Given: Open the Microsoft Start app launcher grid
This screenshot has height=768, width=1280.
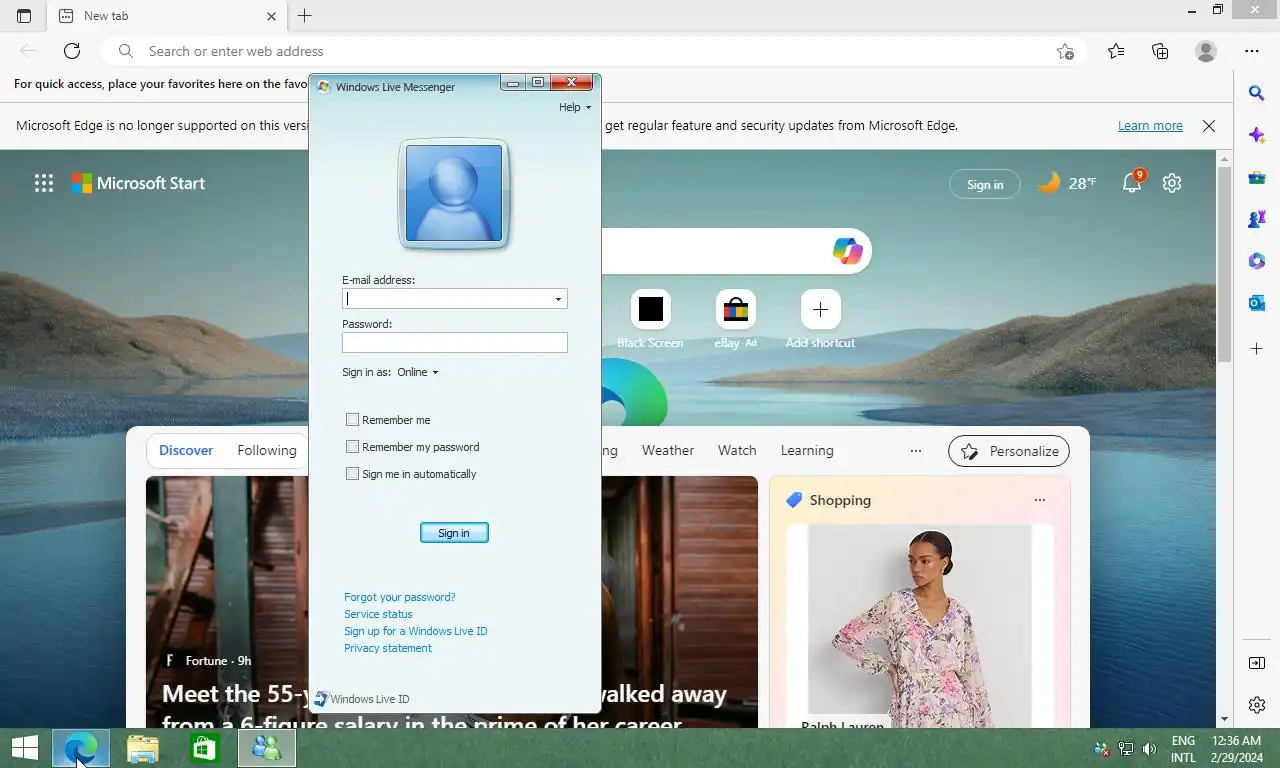Looking at the screenshot, I should pos(44,183).
